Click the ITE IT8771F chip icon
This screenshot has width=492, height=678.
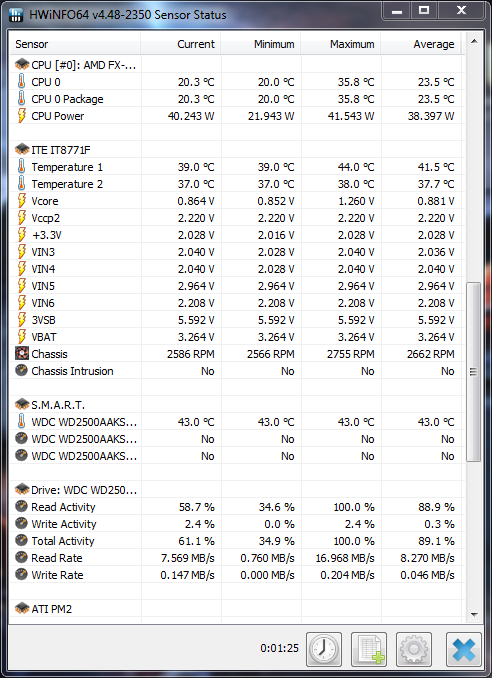22,150
